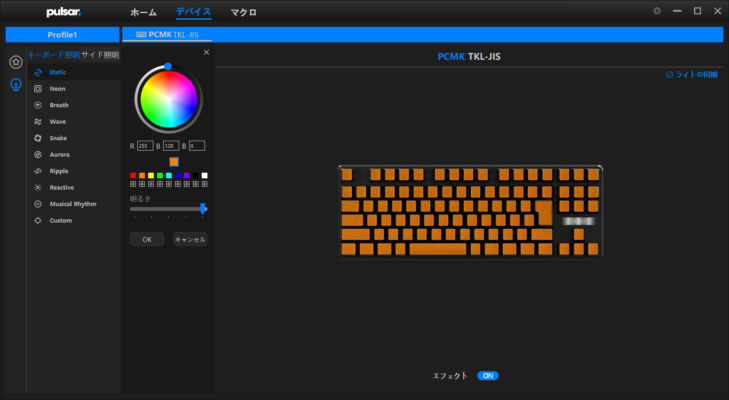This screenshot has width=729, height=400.
Task: Select the Reactive label text
Action: pyautogui.click(x=62, y=187)
